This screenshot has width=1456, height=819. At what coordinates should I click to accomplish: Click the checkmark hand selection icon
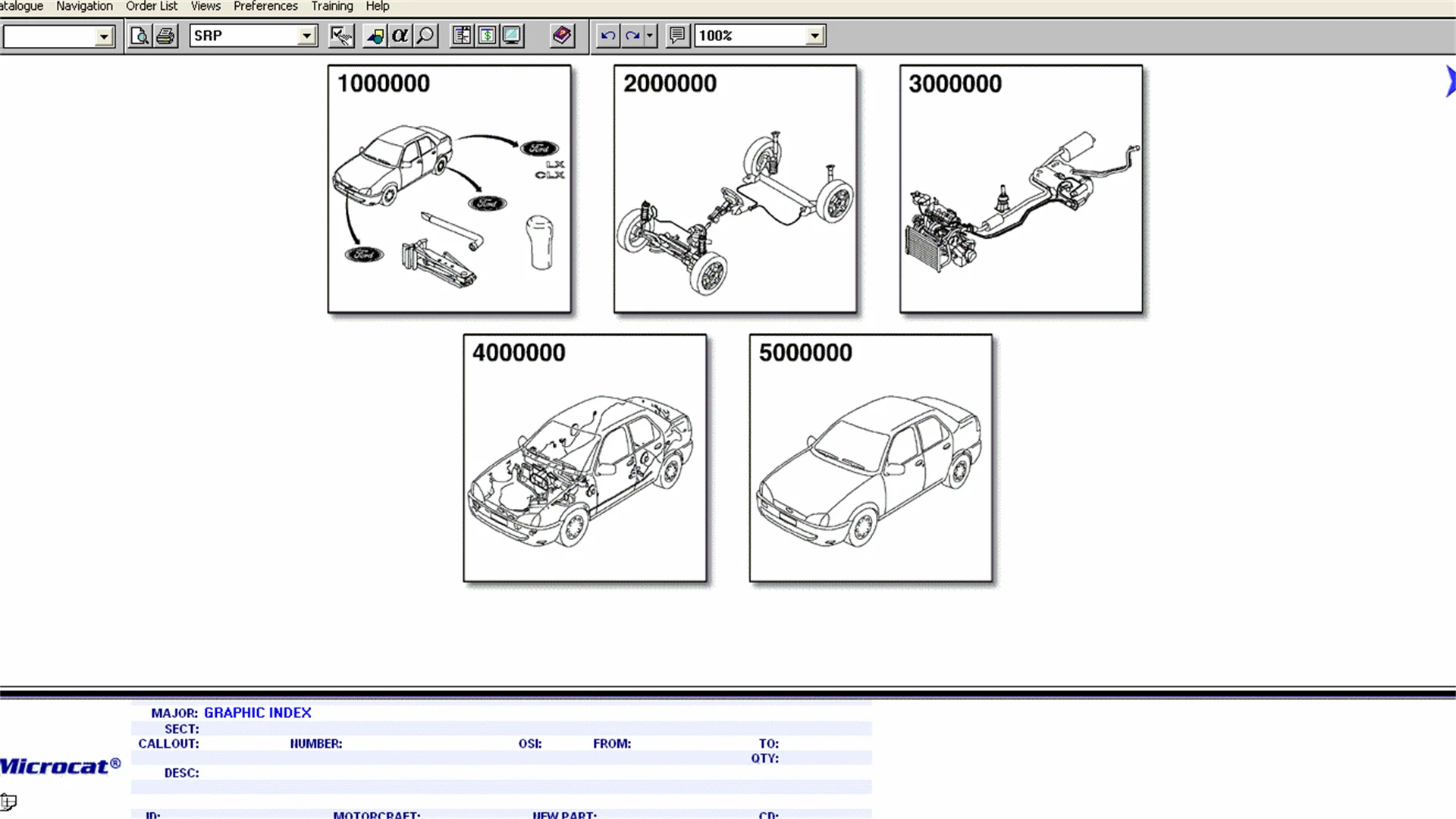click(341, 36)
